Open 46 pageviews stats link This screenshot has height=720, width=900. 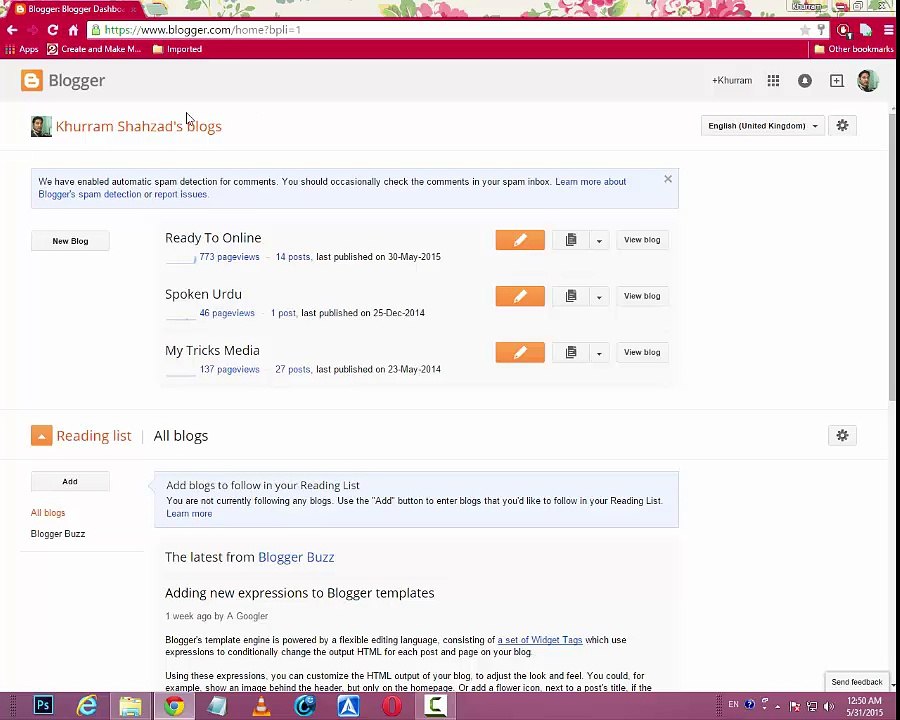tap(227, 313)
